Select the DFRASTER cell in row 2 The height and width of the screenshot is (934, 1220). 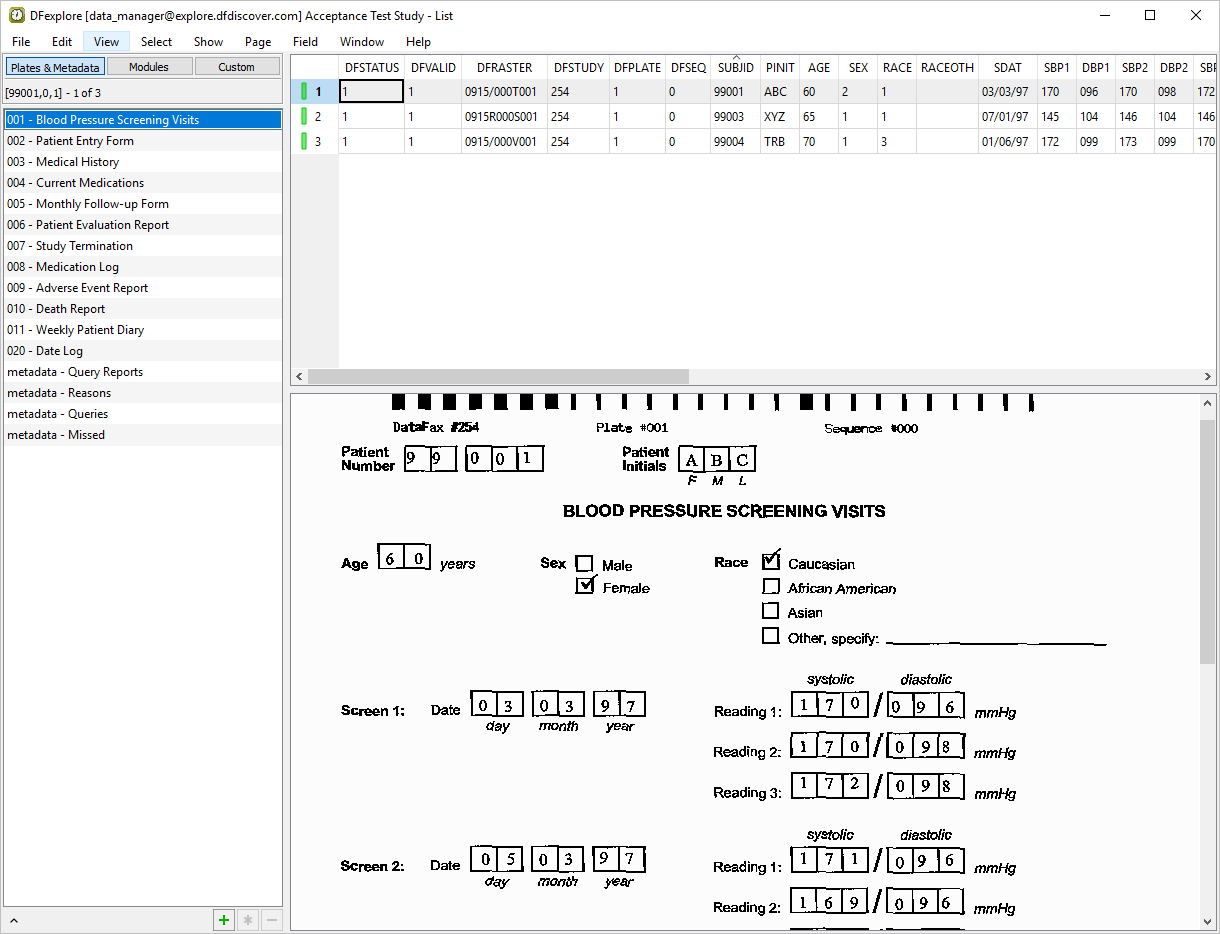503,117
